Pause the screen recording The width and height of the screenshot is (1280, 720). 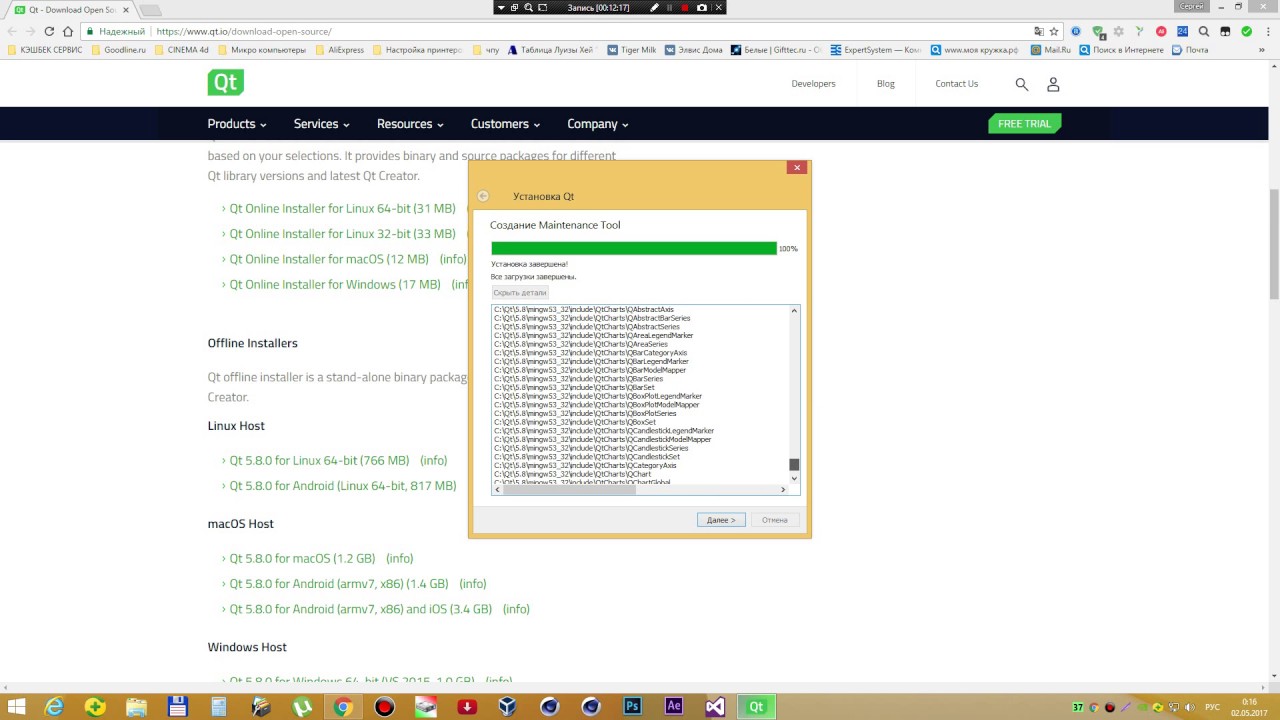[x=670, y=7]
